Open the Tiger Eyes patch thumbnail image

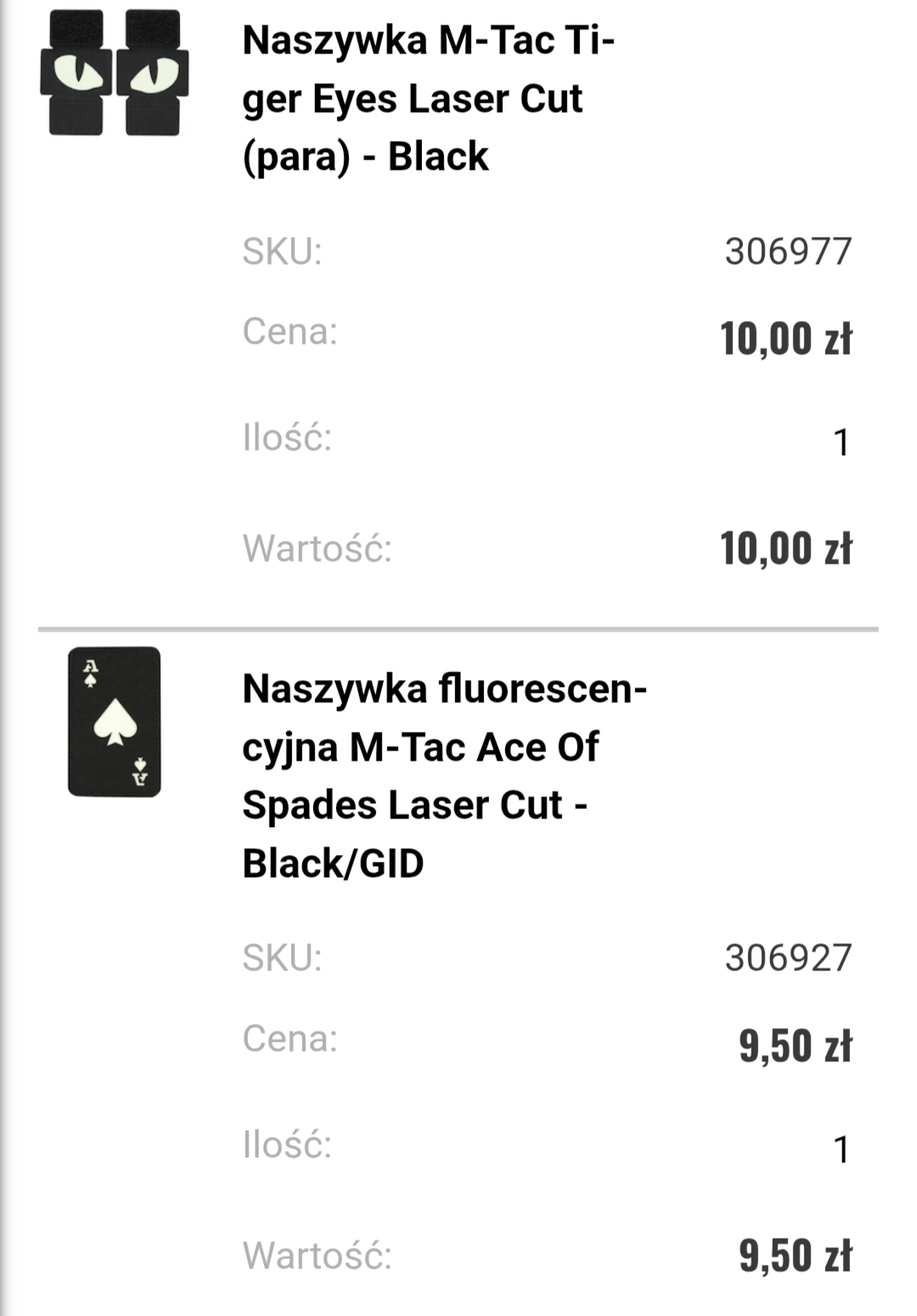pos(114,73)
